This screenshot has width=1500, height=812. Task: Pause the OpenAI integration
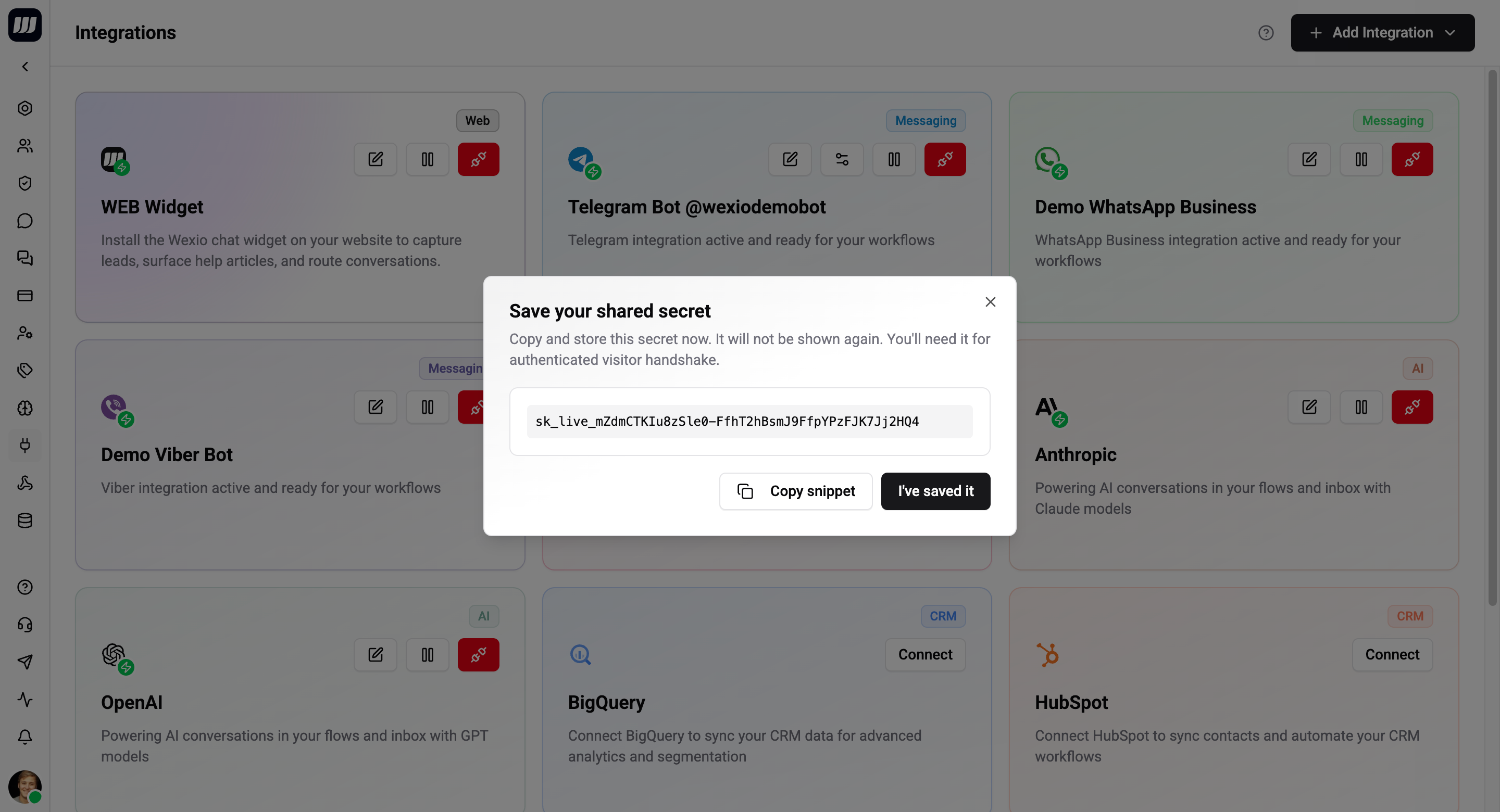pyautogui.click(x=428, y=655)
